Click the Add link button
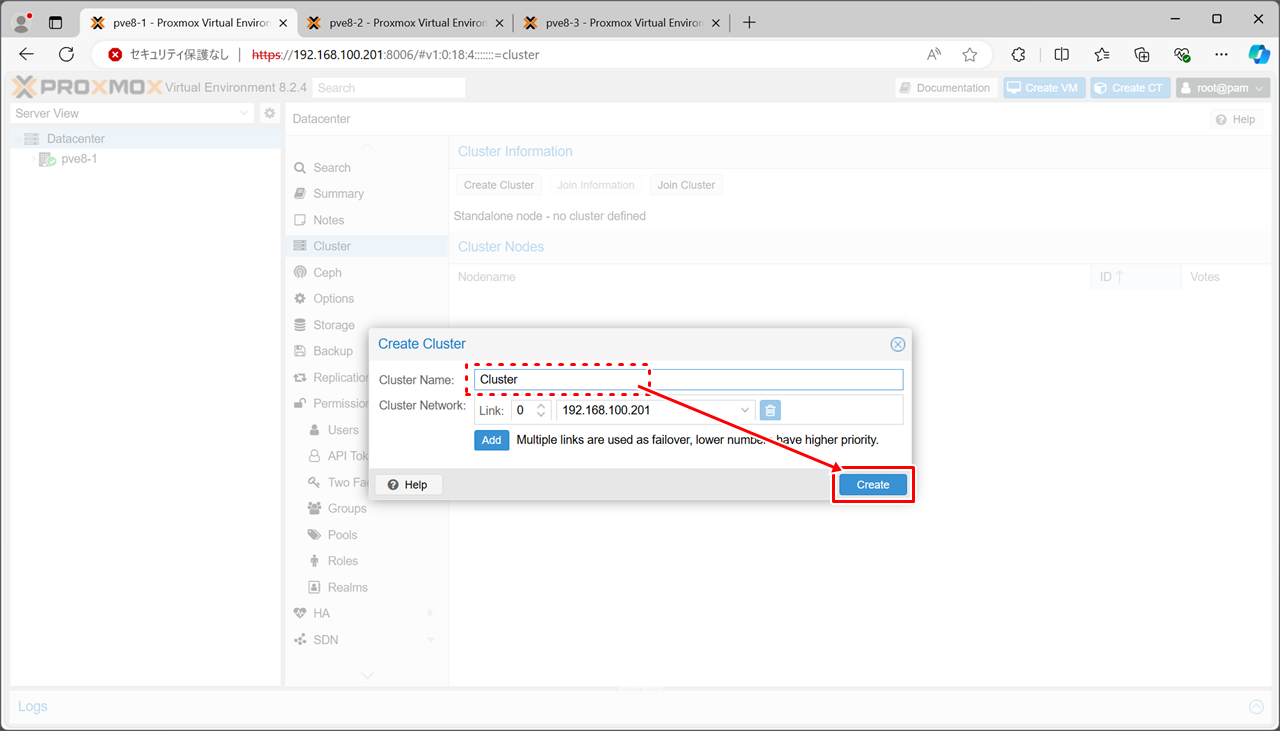 (491, 440)
